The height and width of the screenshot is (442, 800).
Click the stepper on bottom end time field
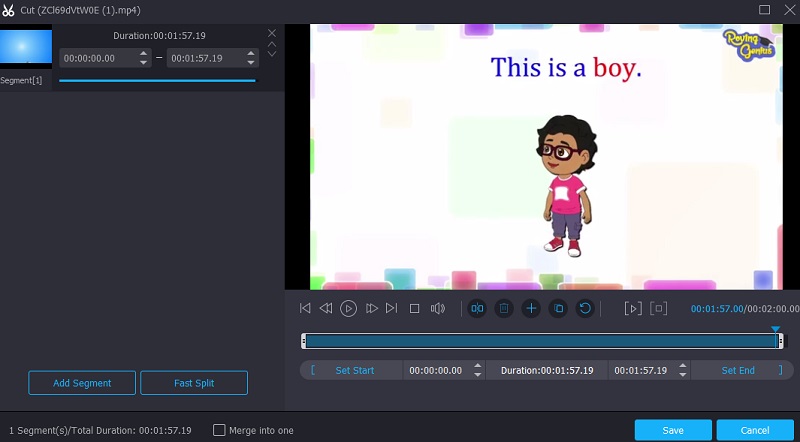pos(683,370)
